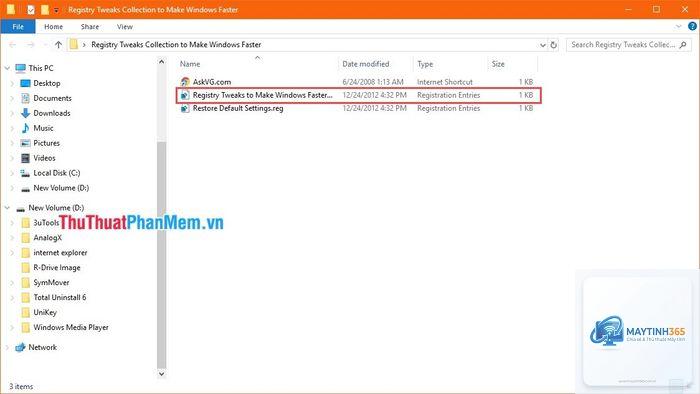Click navigation pane scrollbar up arrow
Viewport: 700px width, 394px height.
[162, 62]
